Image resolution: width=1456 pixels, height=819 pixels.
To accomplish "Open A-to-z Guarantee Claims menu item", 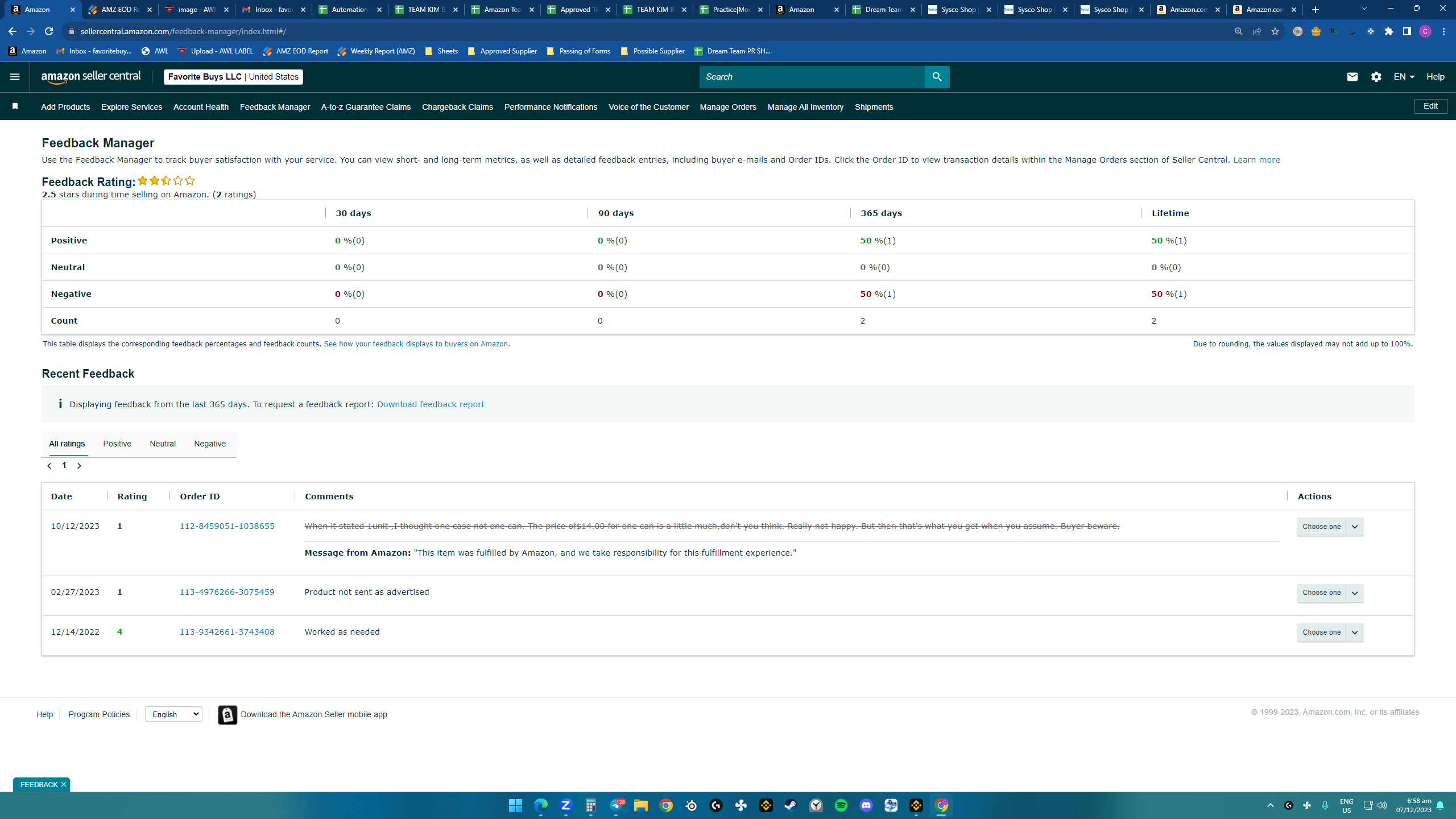I will click(x=366, y=107).
